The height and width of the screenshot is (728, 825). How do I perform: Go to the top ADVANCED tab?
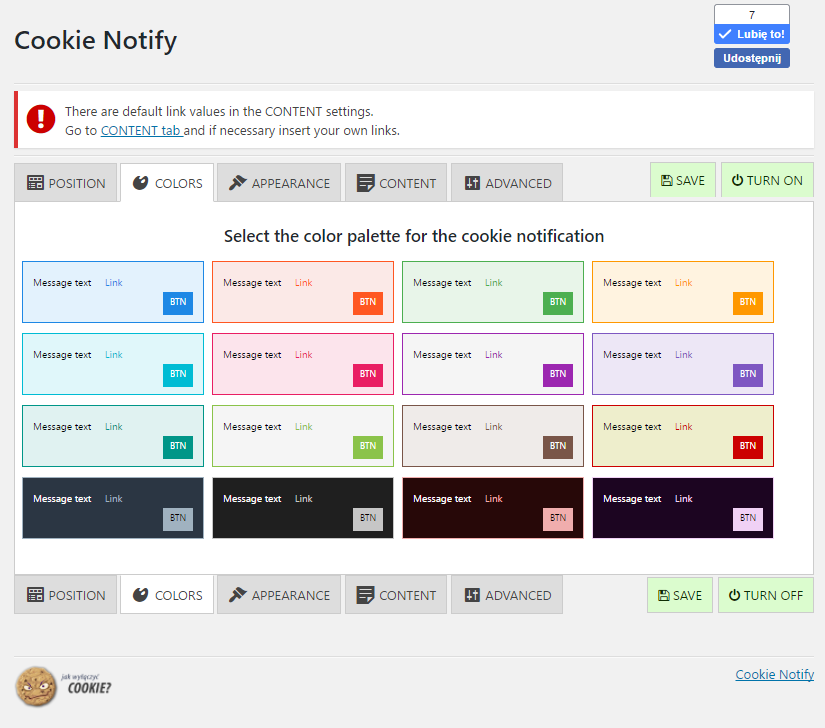[507, 183]
